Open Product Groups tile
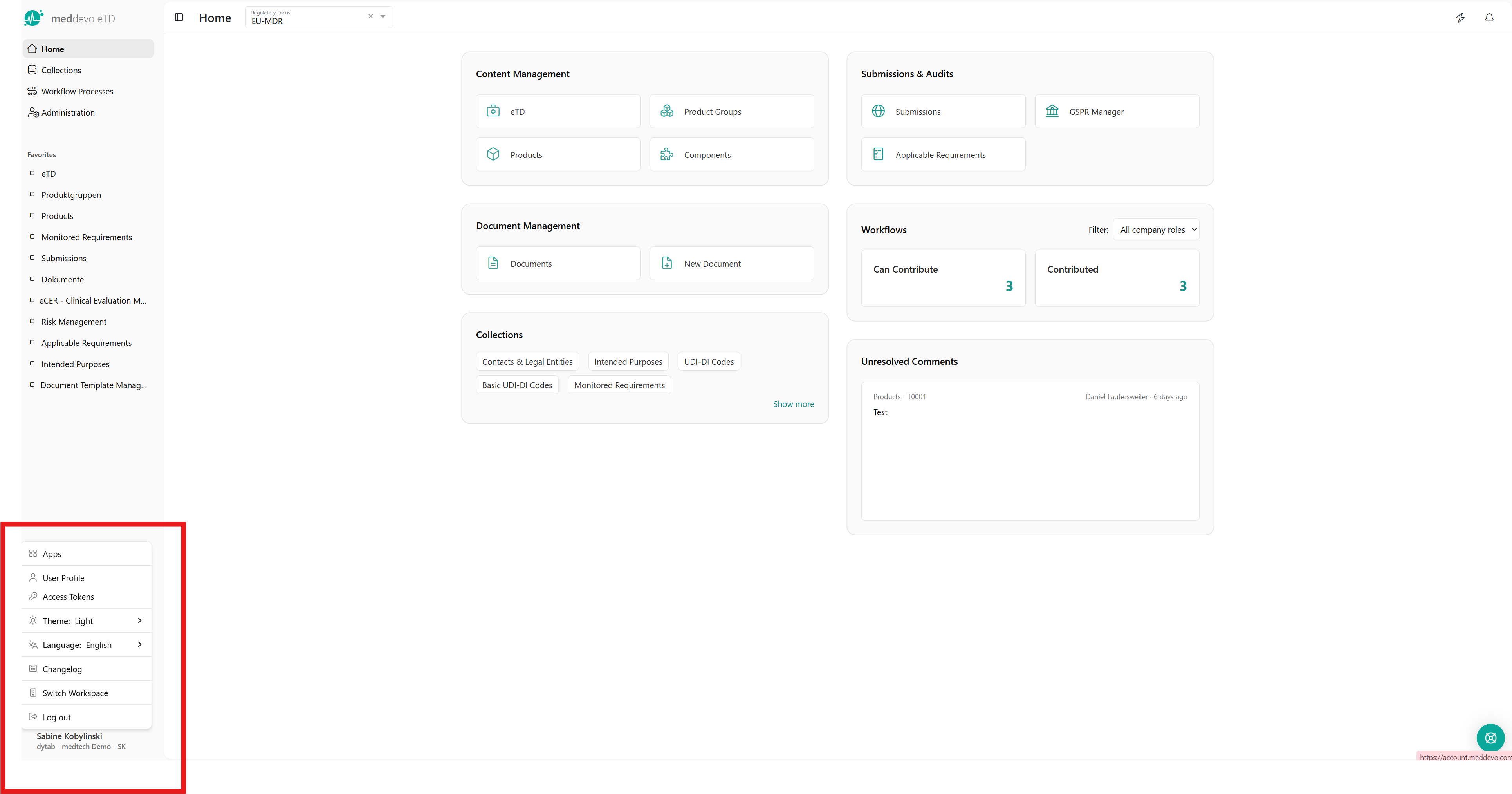 tap(731, 112)
